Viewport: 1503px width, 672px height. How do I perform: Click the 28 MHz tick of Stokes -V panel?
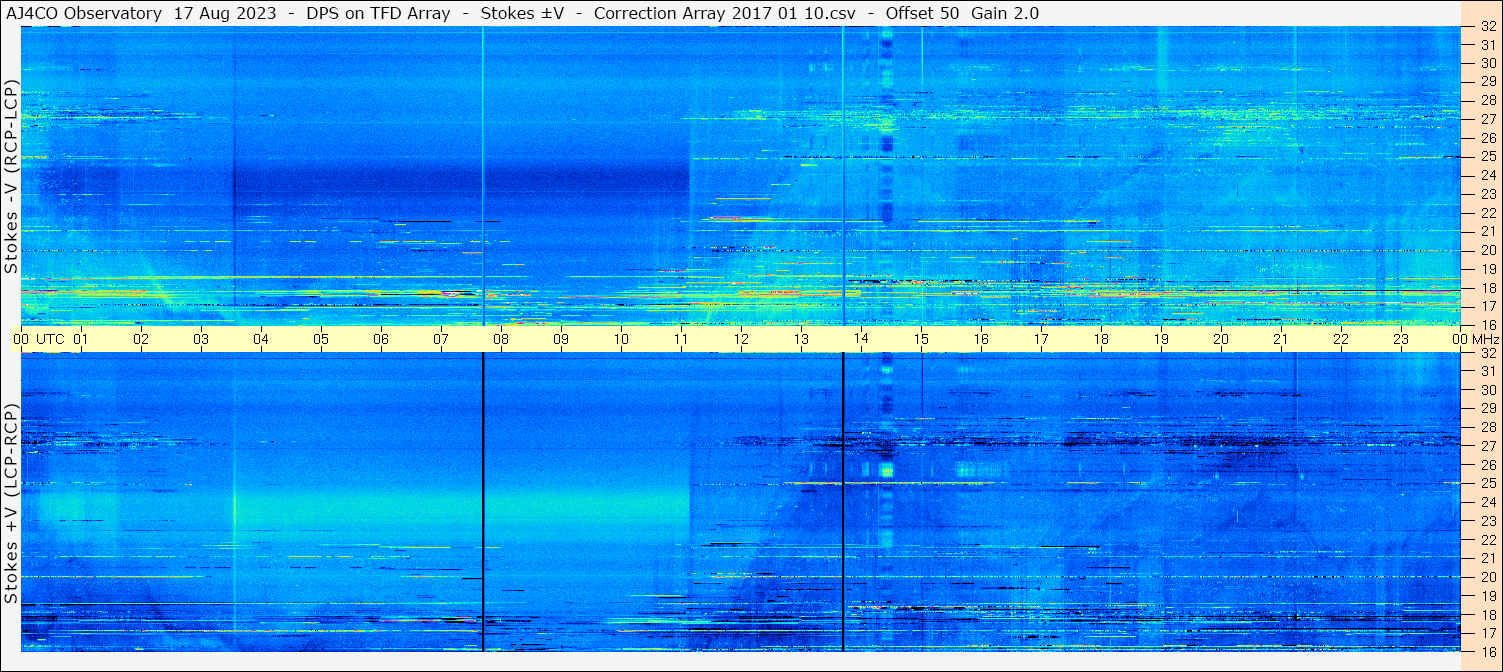pyautogui.click(x=1487, y=101)
